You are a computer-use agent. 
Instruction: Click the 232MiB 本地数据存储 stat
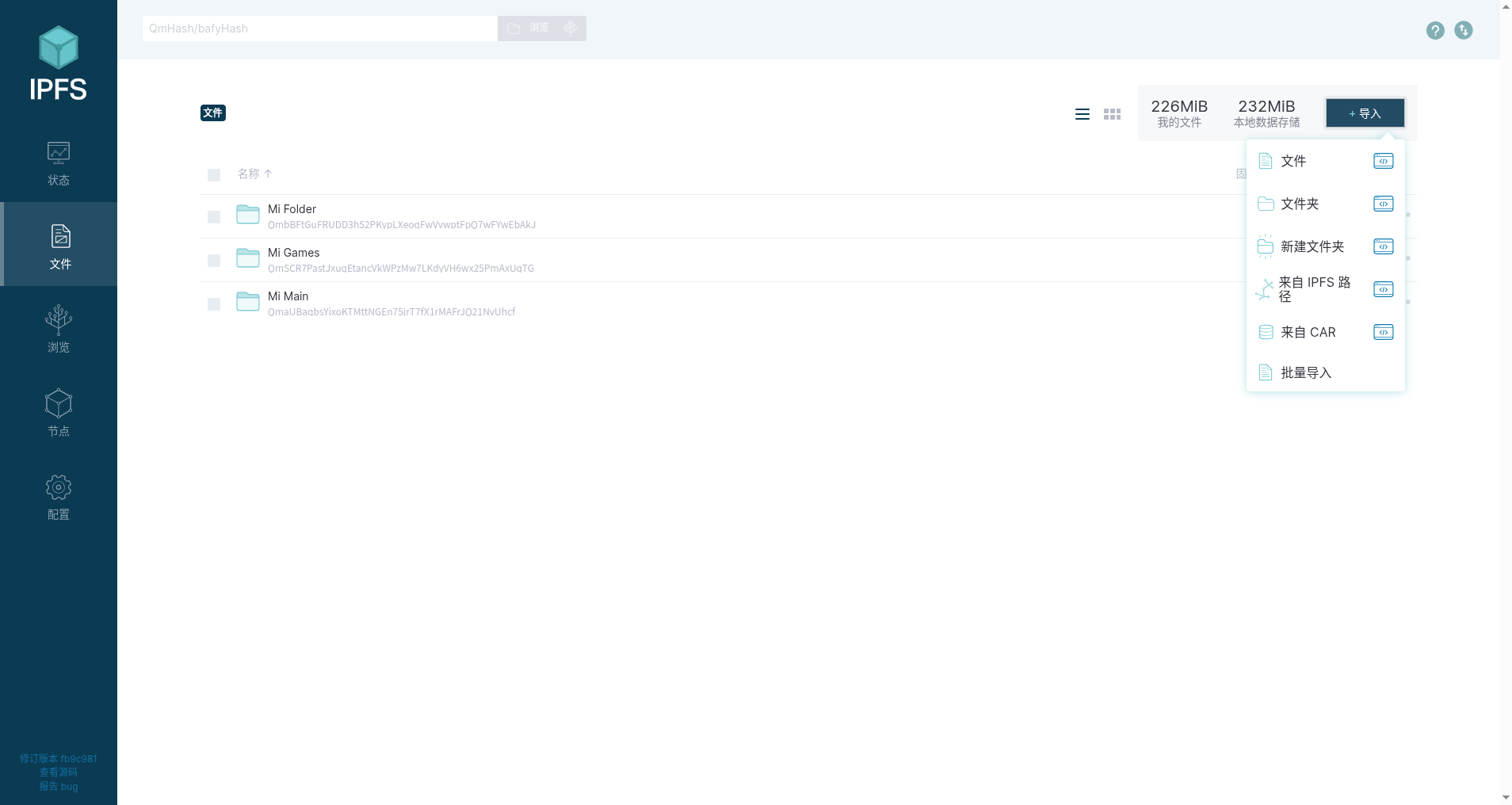click(x=1266, y=113)
